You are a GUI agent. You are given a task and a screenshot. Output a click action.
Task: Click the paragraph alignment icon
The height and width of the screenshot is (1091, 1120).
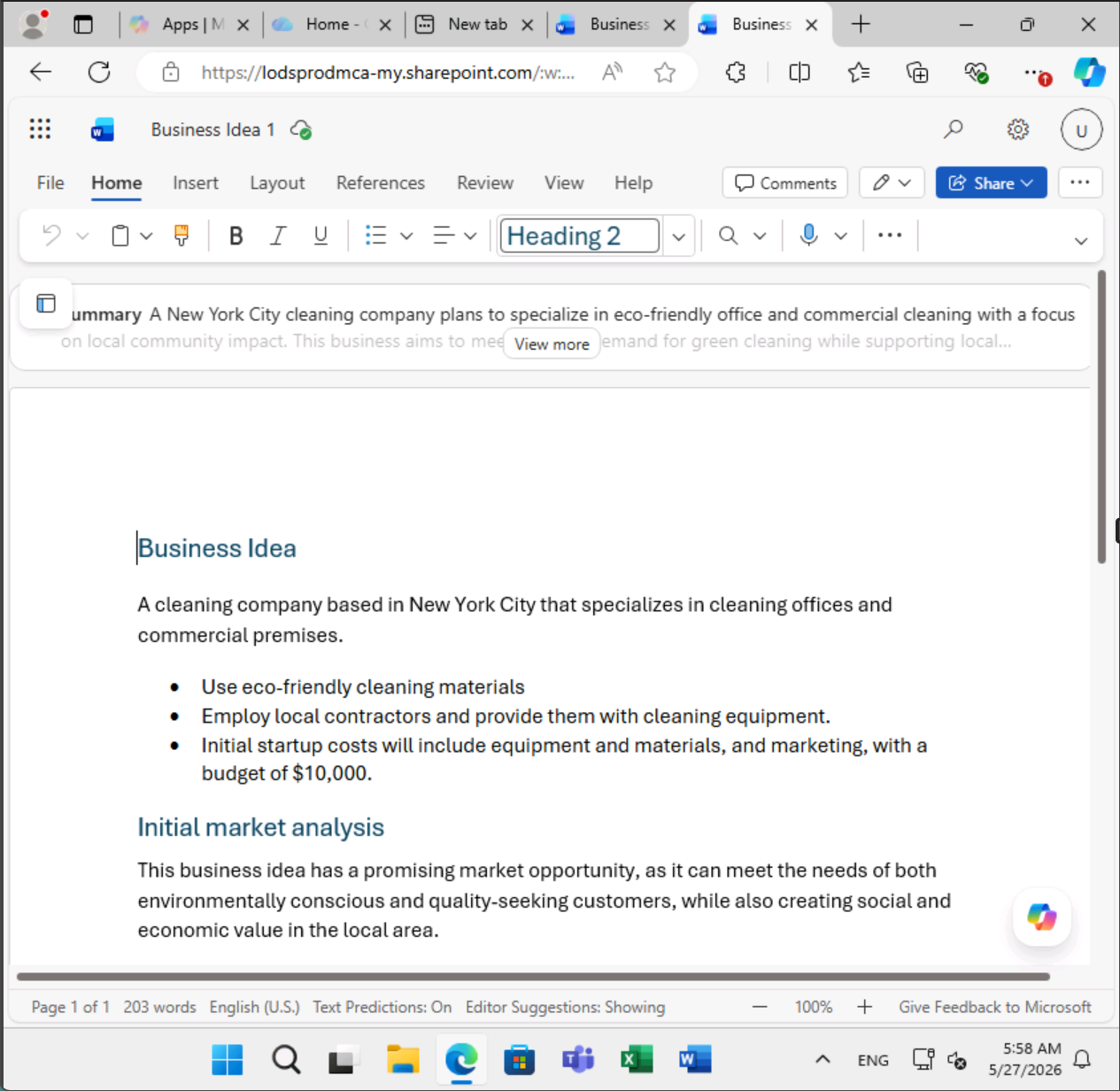pyautogui.click(x=444, y=236)
